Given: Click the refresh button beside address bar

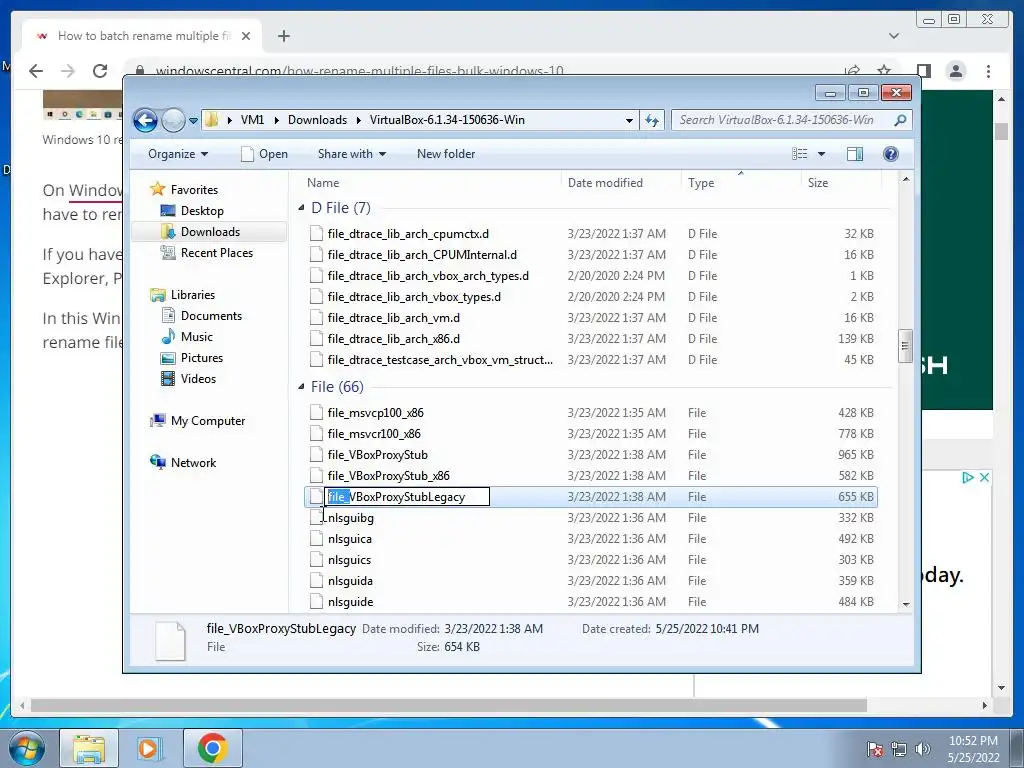Looking at the screenshot, I should click(652, 120).
